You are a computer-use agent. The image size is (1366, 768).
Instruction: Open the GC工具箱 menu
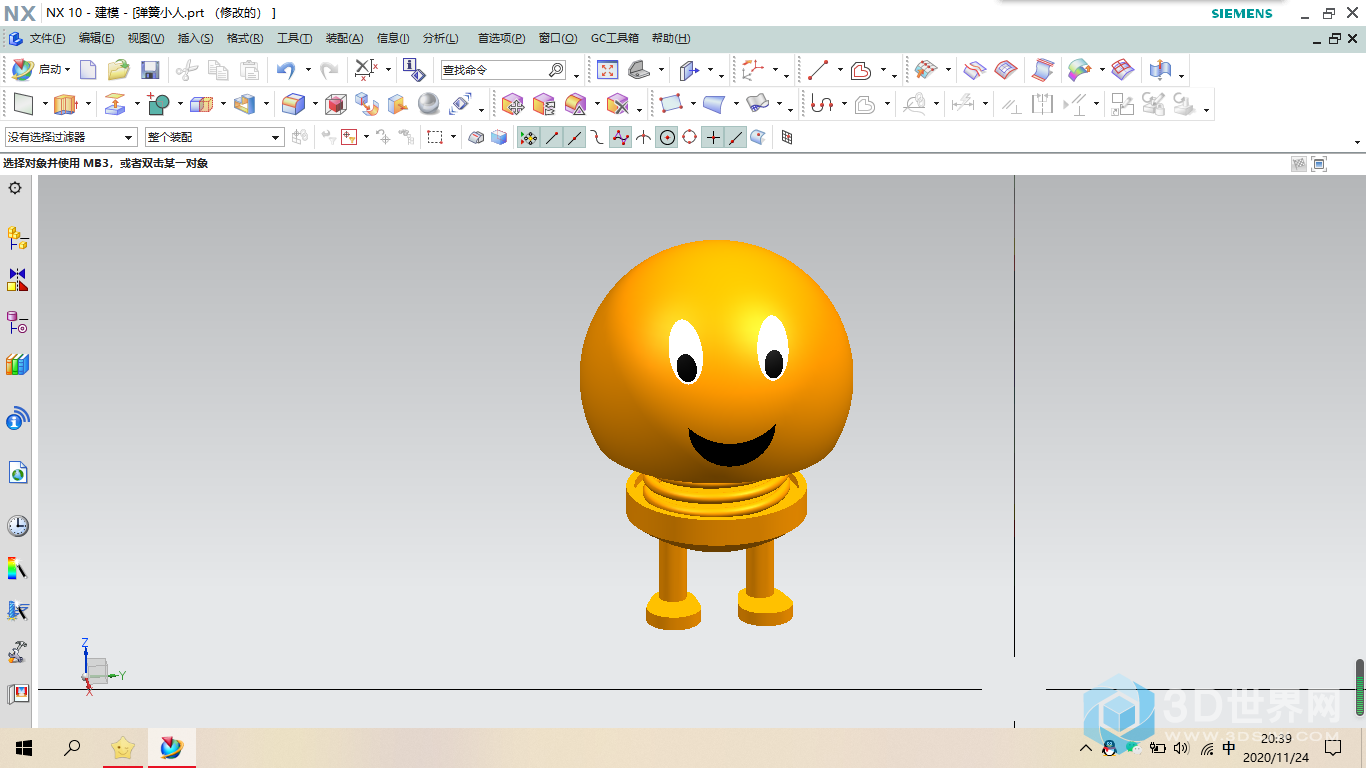[x=614, y=38]
